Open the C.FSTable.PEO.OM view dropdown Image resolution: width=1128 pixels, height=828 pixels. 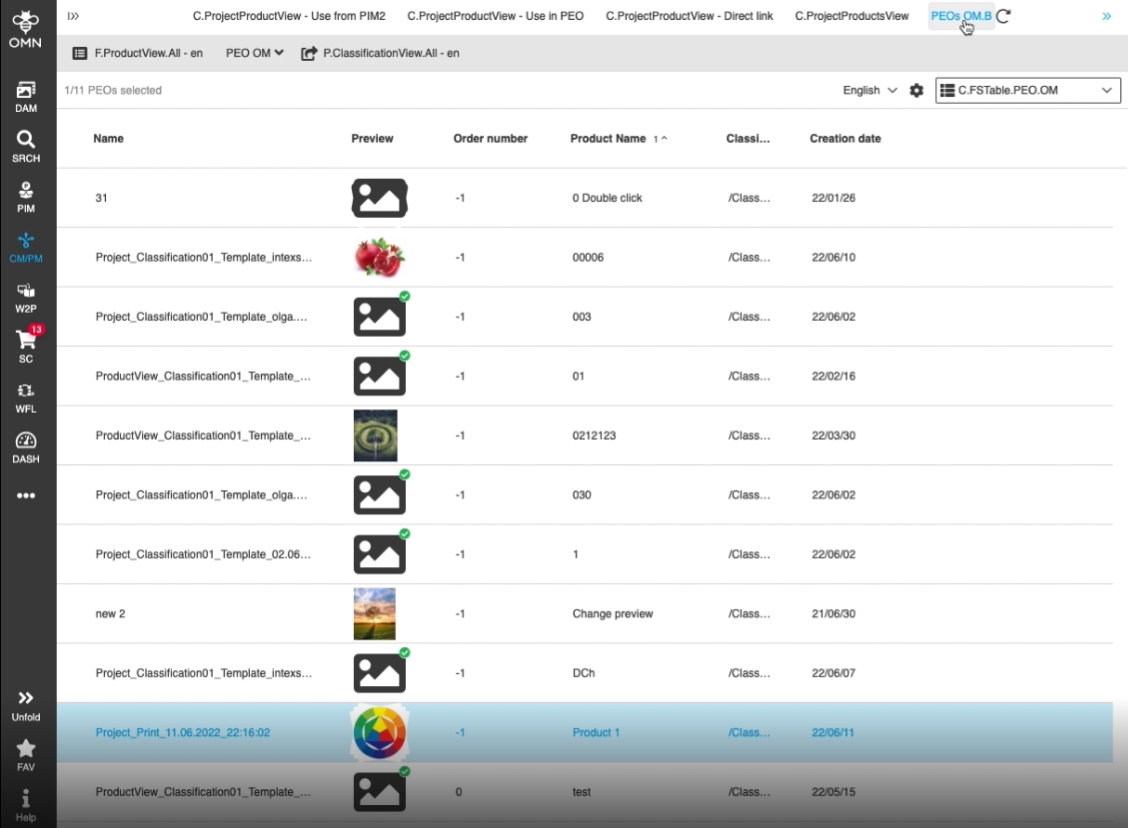click(x=1027, y=91)
